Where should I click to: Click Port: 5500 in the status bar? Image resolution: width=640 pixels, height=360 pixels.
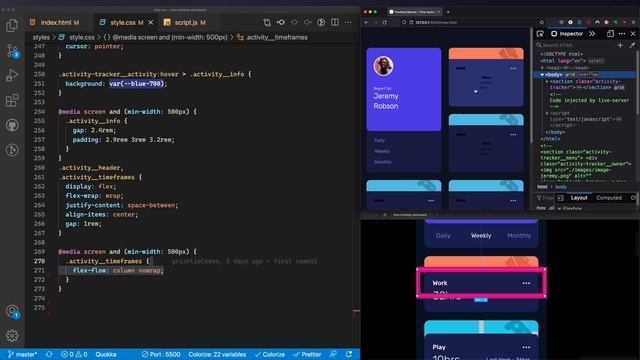tap(161, 354)
